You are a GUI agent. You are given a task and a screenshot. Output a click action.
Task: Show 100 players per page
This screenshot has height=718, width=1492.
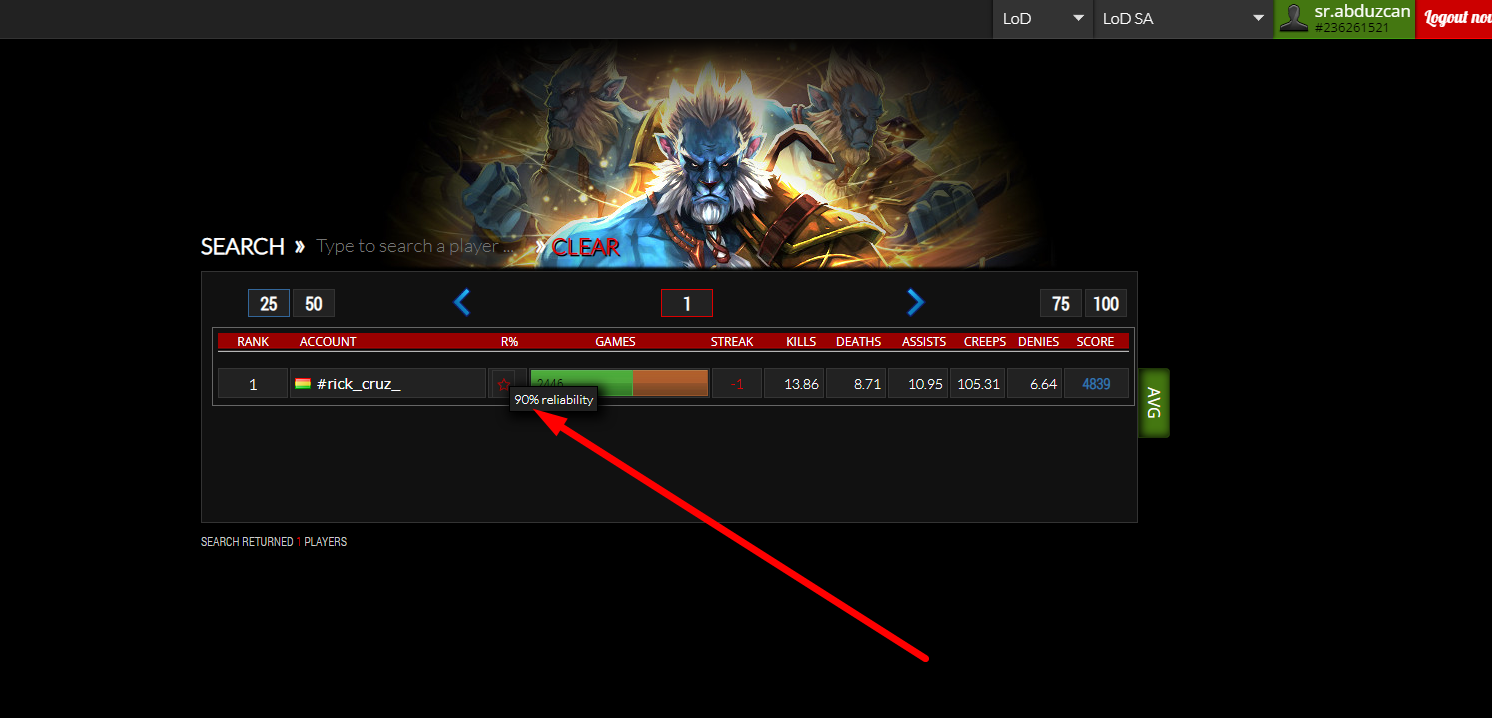1106,303
